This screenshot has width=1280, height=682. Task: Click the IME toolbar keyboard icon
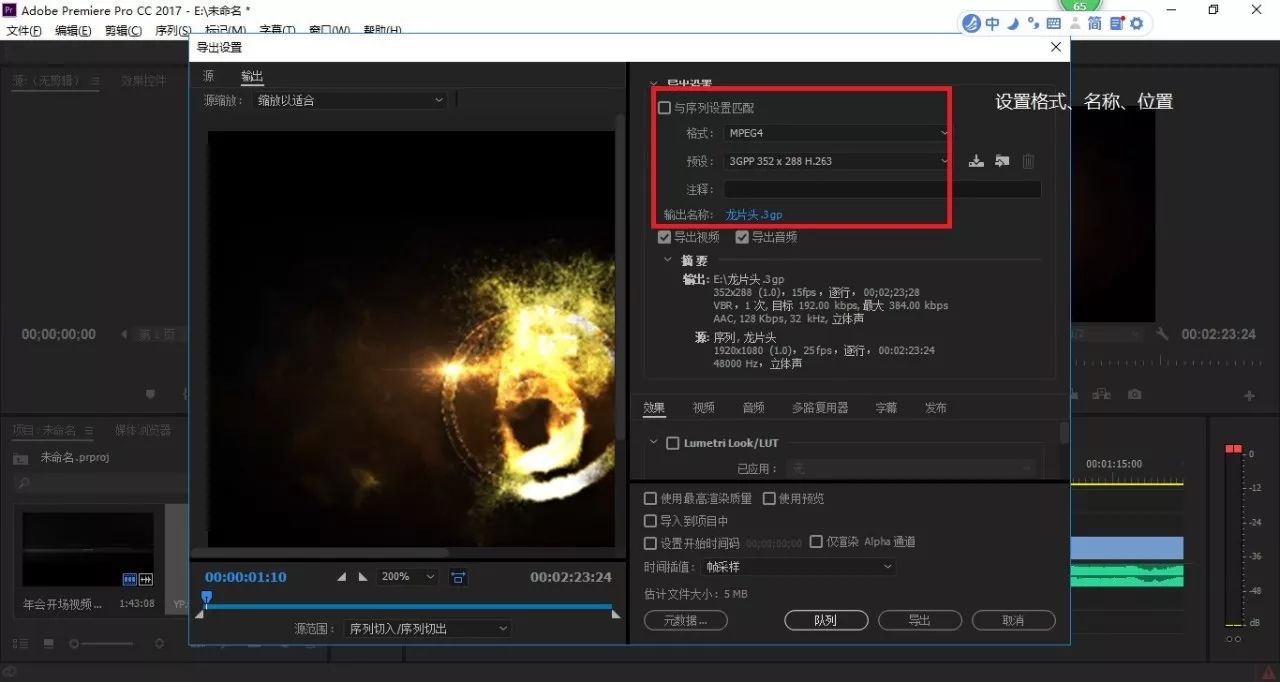[1054, 23]
